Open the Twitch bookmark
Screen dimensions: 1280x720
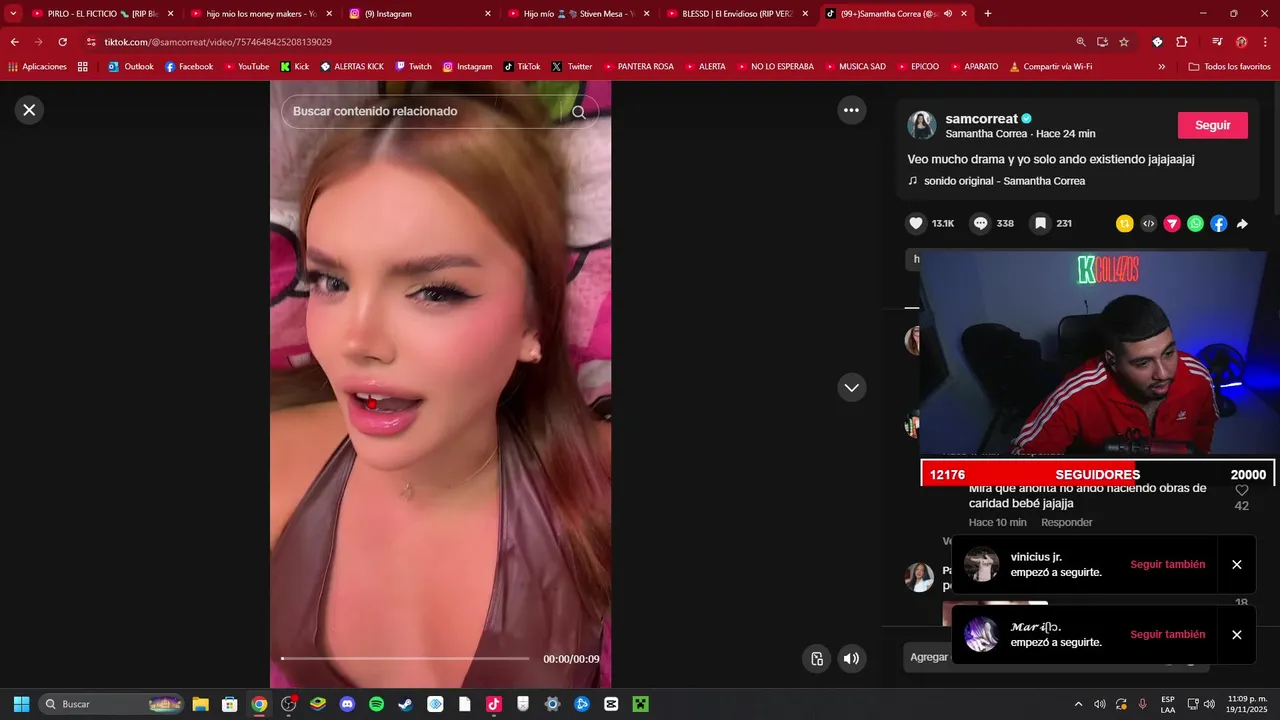click(413, 67)
